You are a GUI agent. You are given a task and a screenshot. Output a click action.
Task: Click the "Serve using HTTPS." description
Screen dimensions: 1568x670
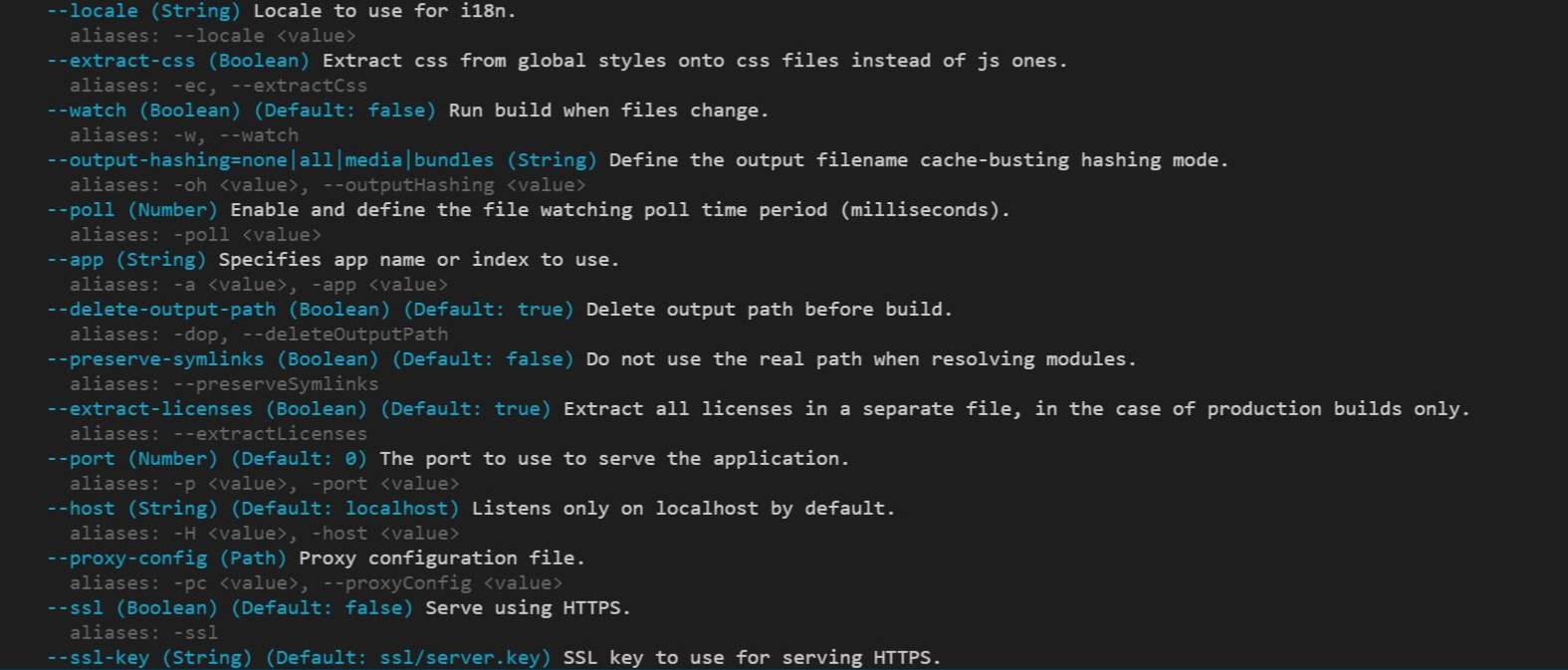tap(528, 608)
